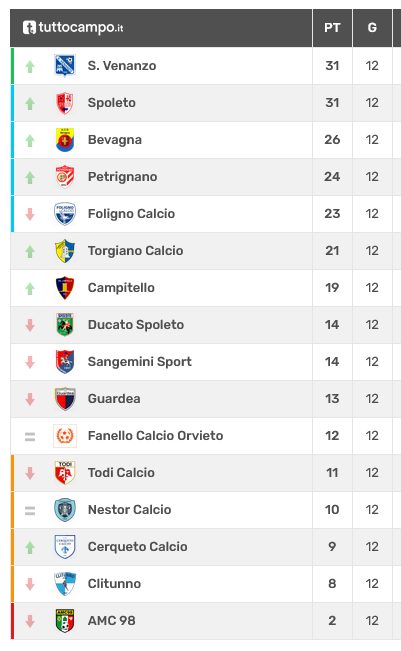The width and height of the screenshot is (401, 651).
Task: Click the Clitunno team name
Action: 114,583
